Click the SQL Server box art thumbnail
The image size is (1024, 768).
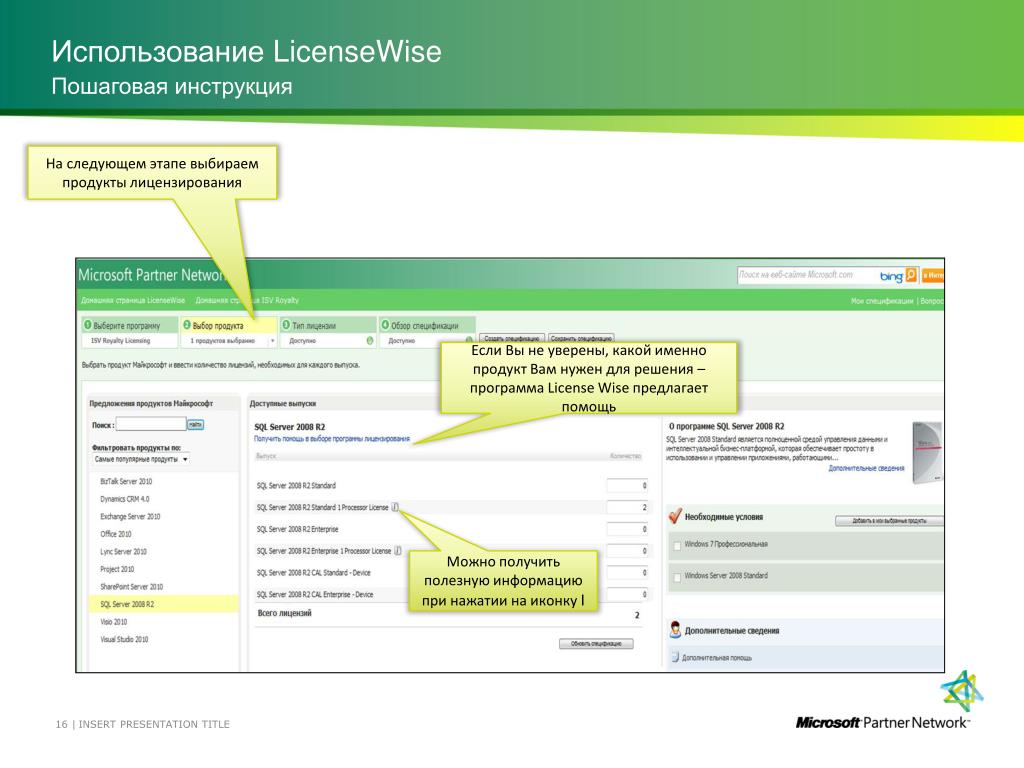[x=927, y=452]
